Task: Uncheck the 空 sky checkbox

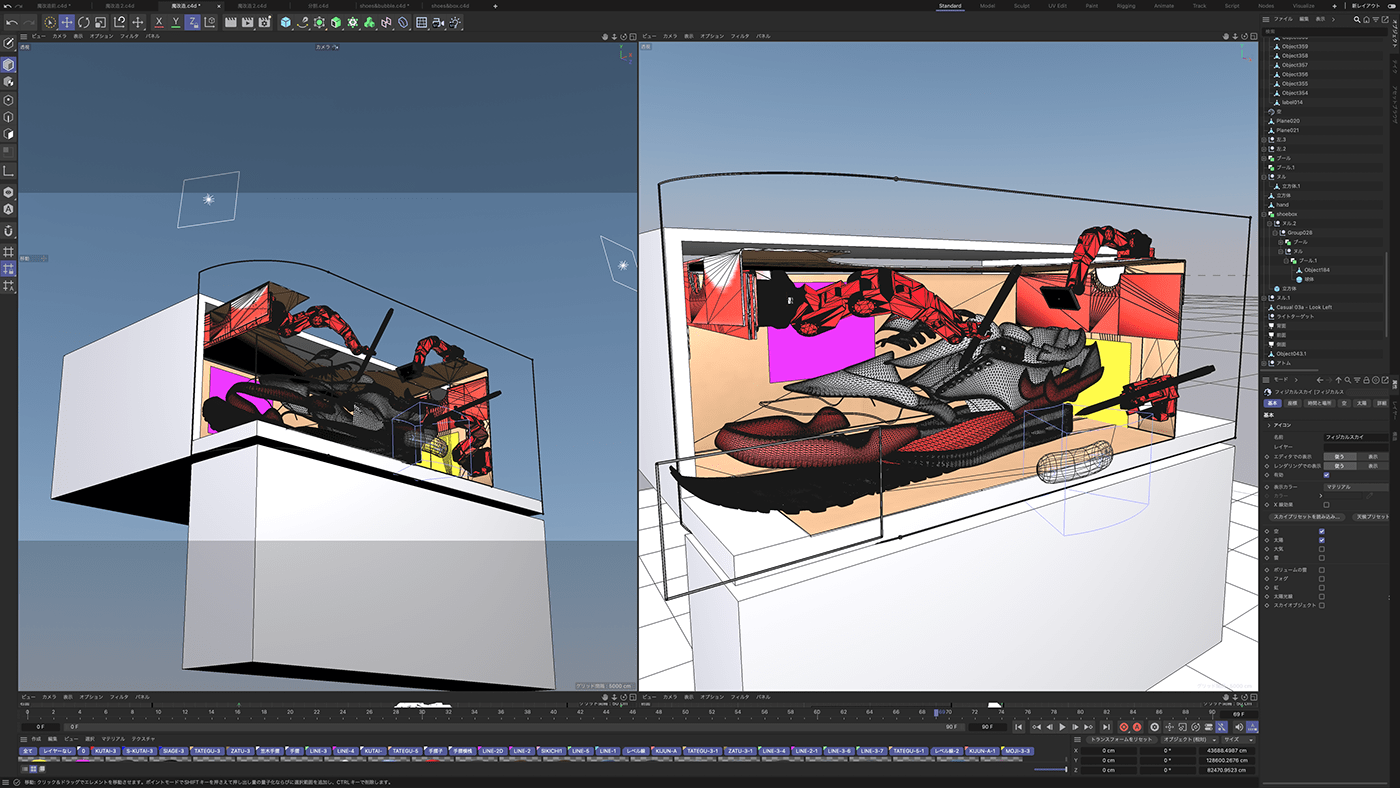Action: click(1322, 531)
